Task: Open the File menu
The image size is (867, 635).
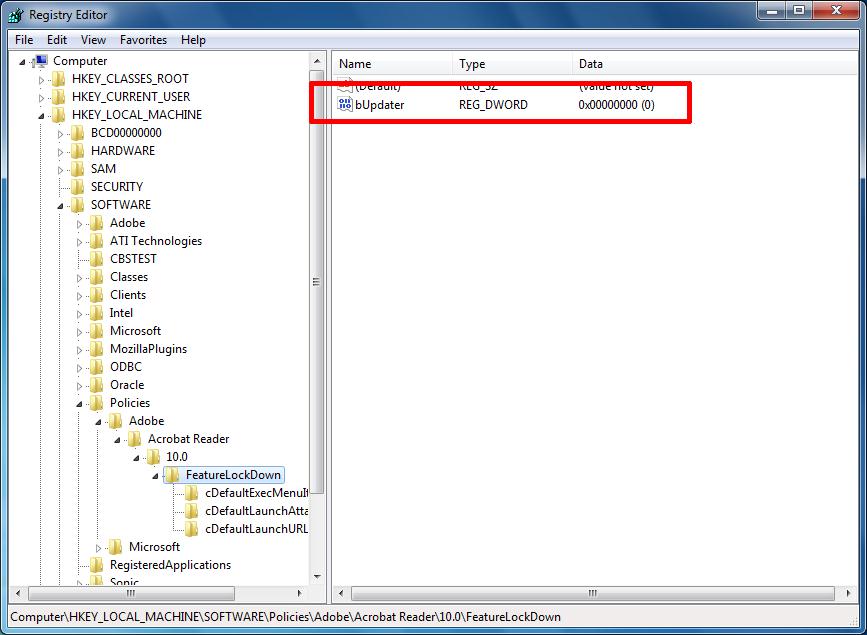Action: click(24, 40)
